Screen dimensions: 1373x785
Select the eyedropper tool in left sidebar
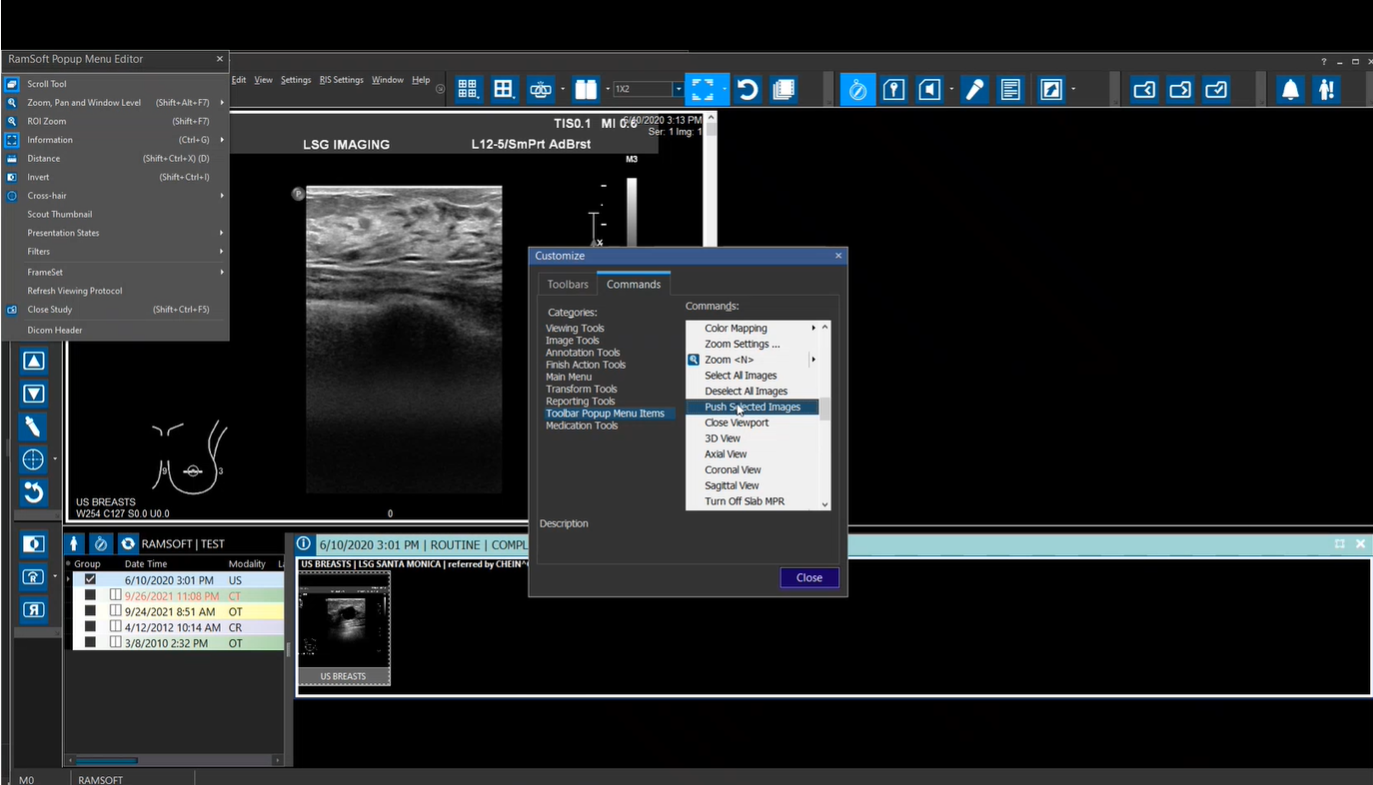[x=33, y=427]
